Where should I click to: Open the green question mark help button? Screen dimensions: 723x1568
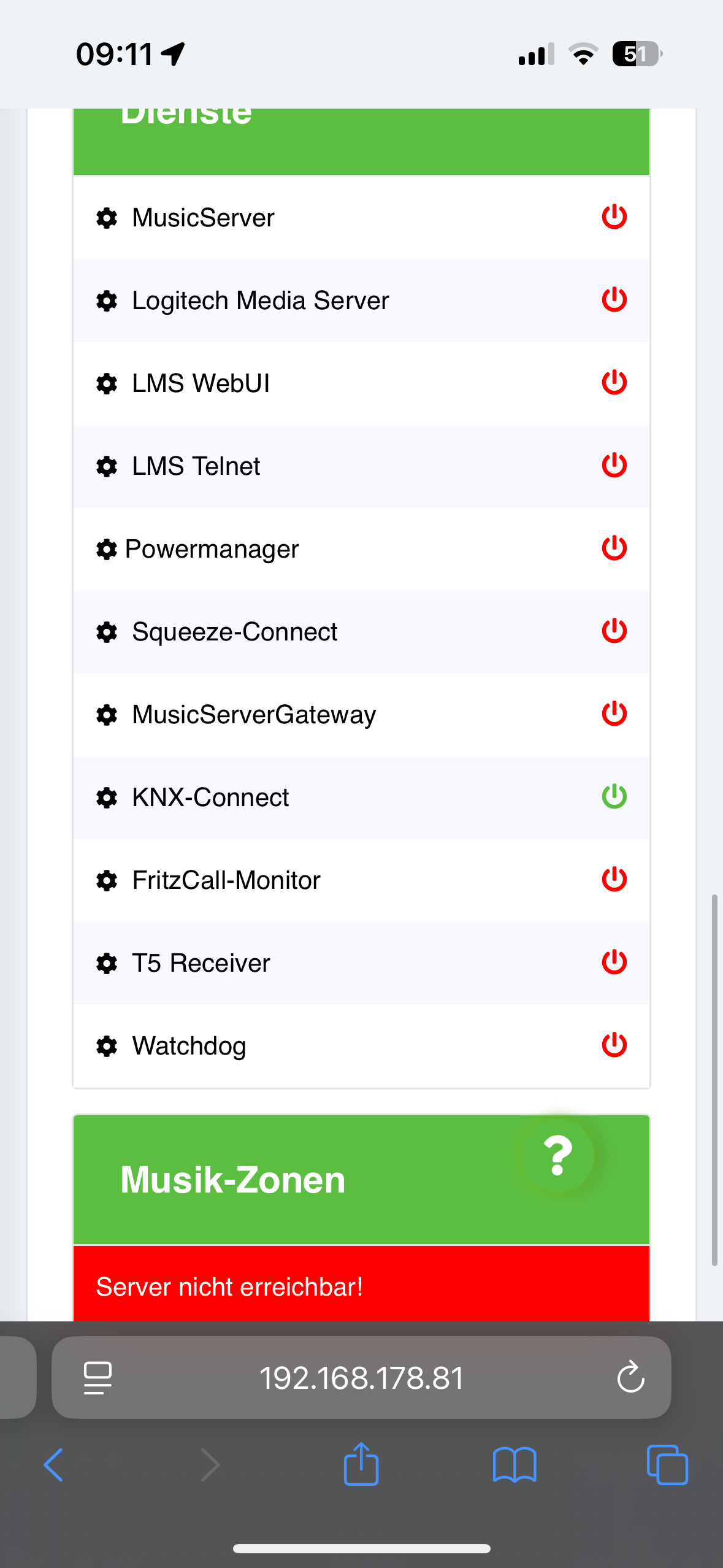pyautogui.click(x=557, y=1156)
